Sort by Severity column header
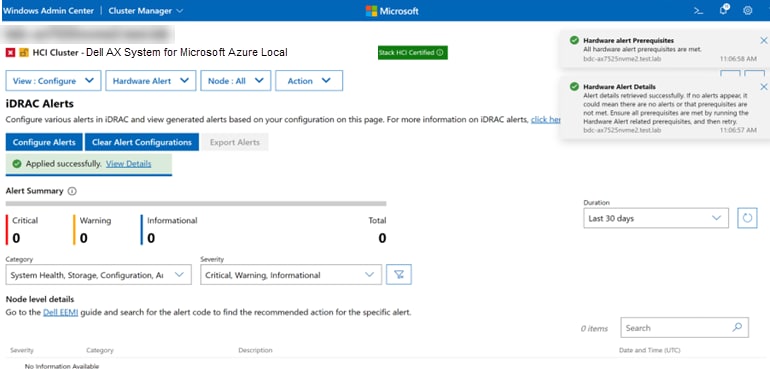Screen dimensions: 770x369 pyautogui.click(x=22, y=350)
